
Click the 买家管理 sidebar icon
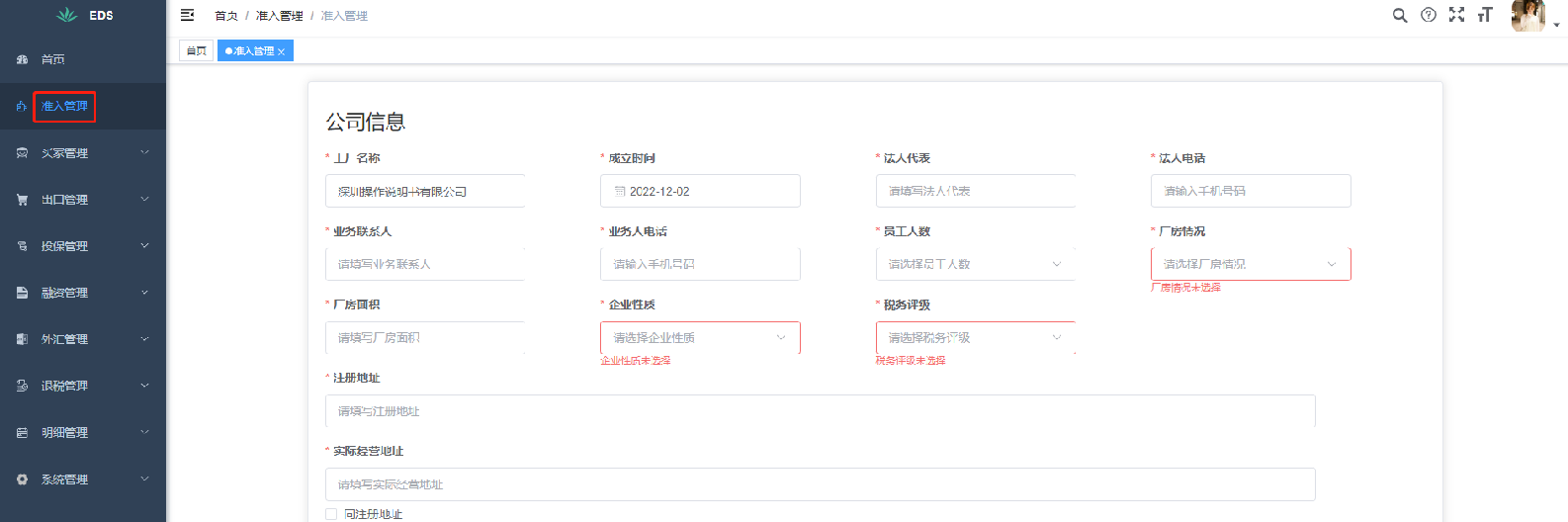click(22, 153)
